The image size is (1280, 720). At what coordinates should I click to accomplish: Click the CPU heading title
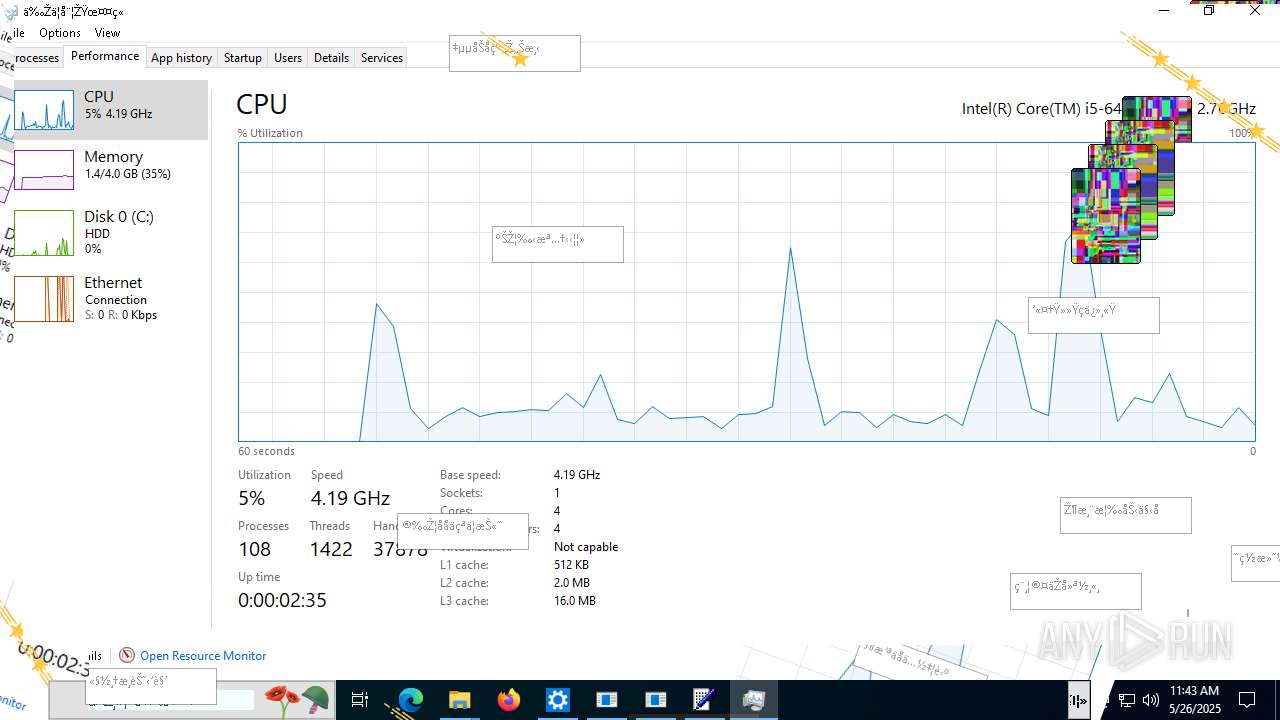[262, 104]
